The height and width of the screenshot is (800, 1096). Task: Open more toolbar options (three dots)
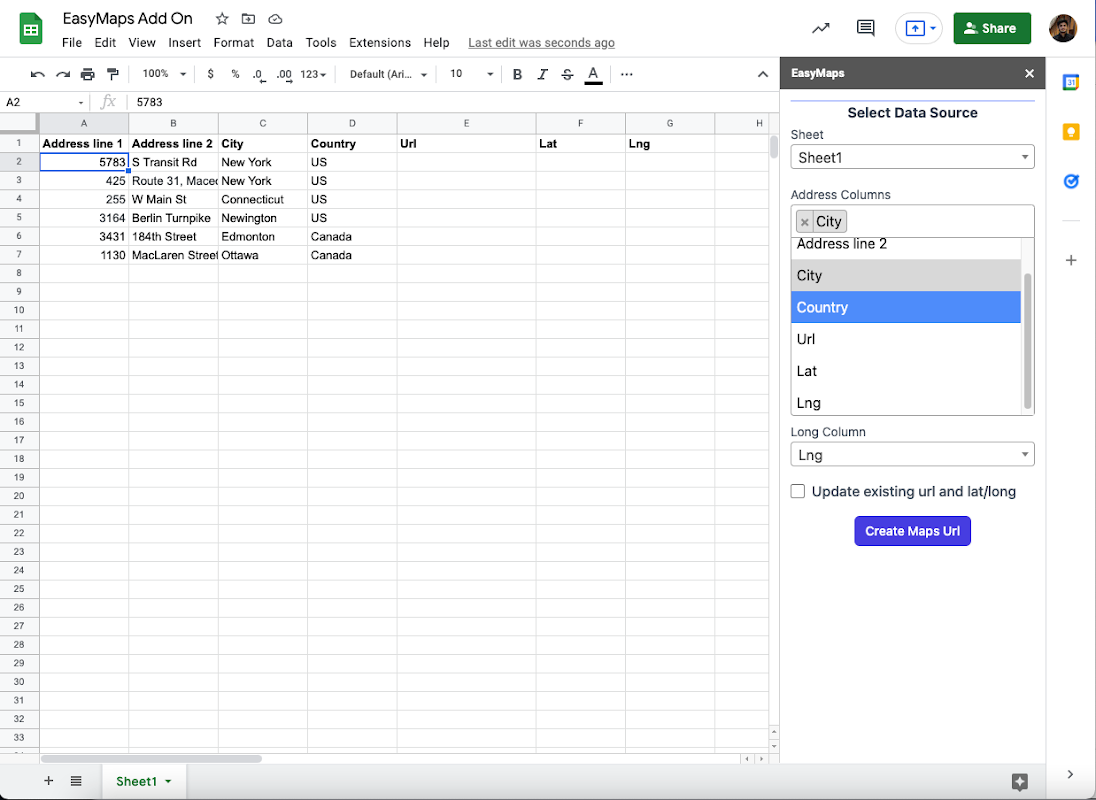pos(627,74)
